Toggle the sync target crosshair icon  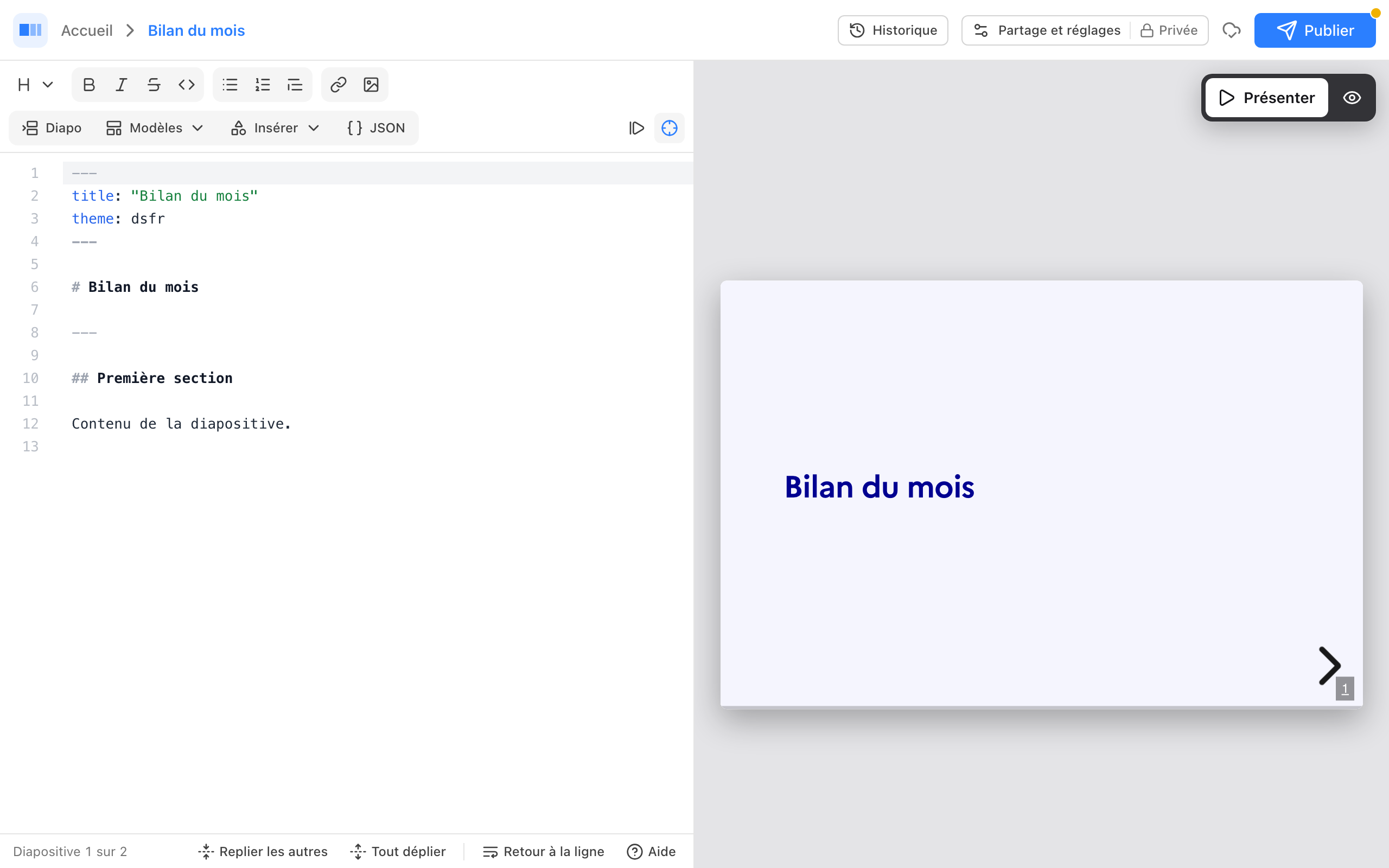tap(669, 128)
